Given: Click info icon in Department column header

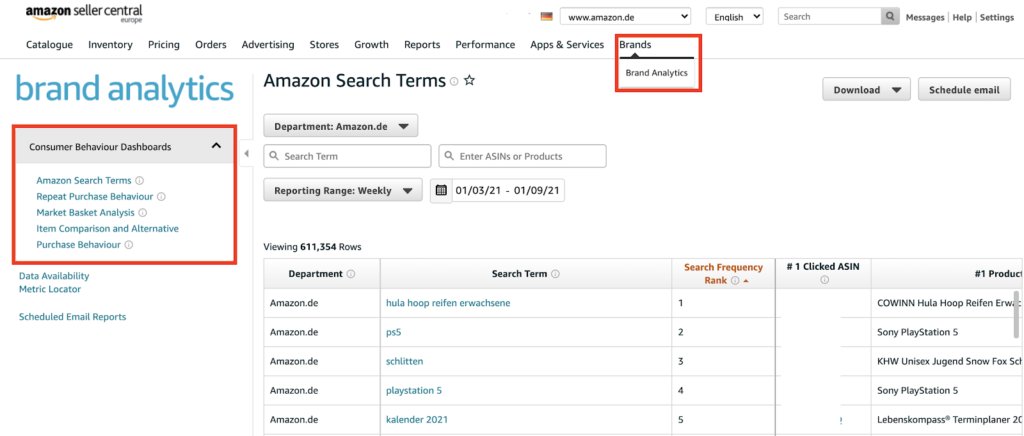Looking at the screenshot, I should 351,274.
